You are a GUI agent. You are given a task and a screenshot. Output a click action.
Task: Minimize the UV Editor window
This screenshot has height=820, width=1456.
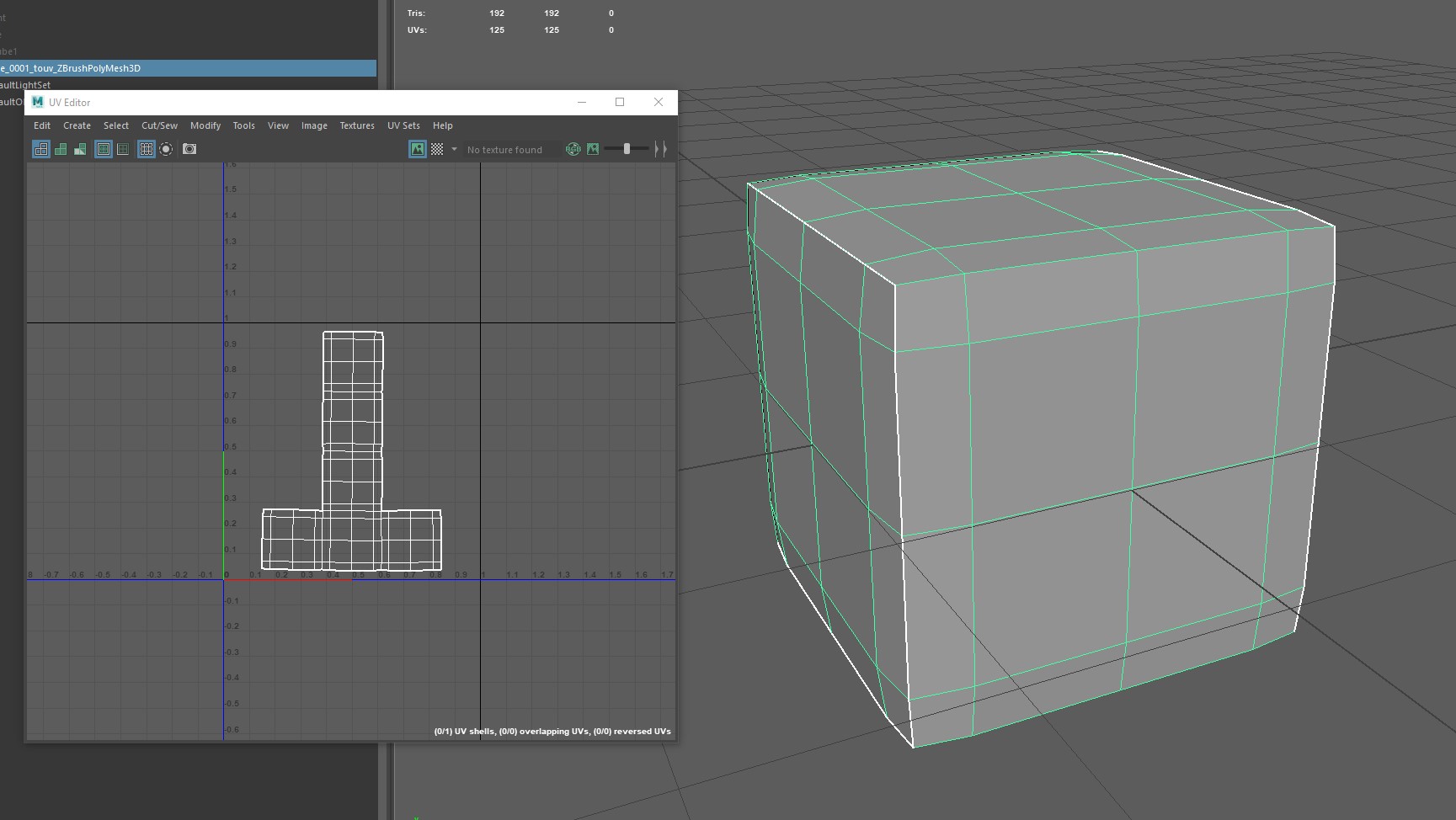tap(581, 102)
